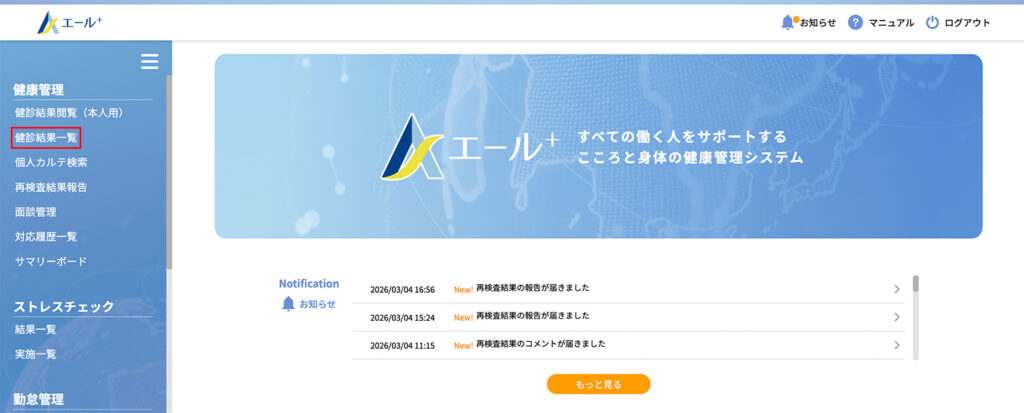The image size is (1024, 413).
Task: Open 面談管理 in the sidebar
Action: pos(35,212)
